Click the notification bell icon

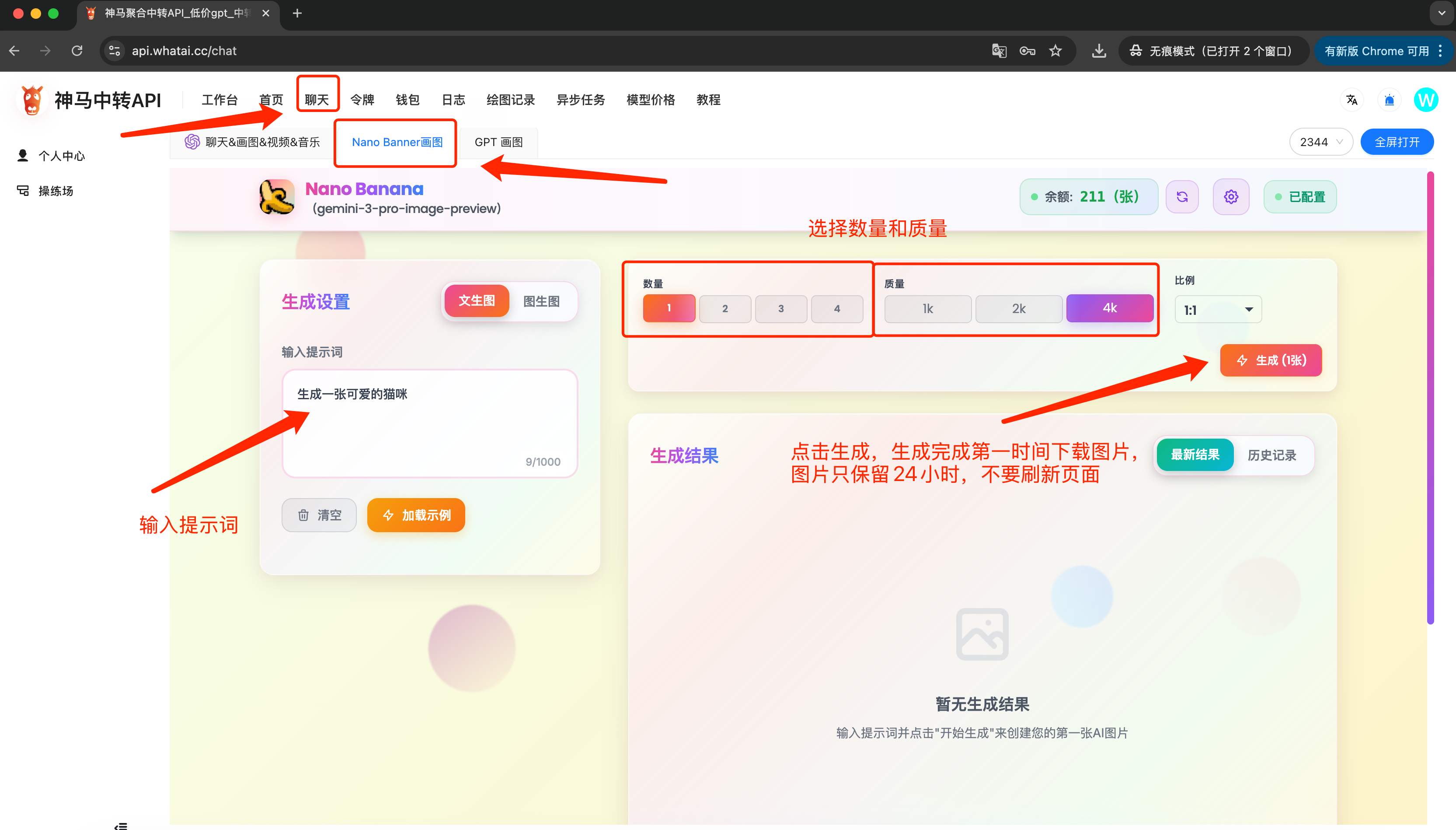tap(1389, 100)
